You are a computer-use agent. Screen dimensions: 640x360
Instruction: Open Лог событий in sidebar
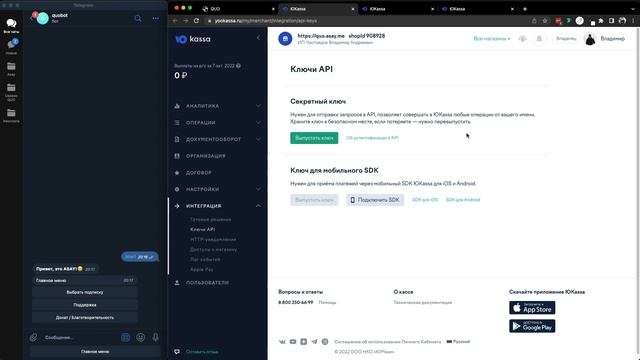(205, 260)
